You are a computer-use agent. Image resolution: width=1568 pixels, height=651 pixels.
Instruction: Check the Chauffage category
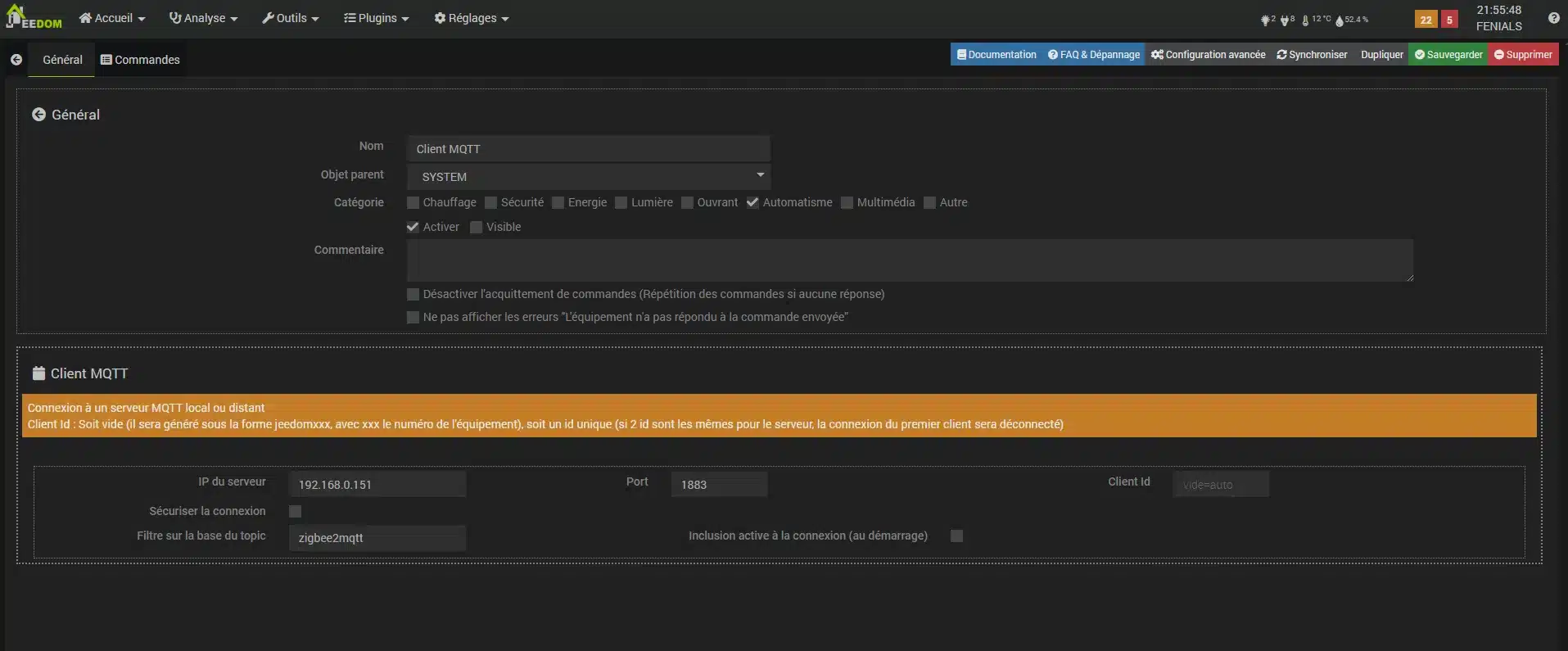[x=413, y=202]
